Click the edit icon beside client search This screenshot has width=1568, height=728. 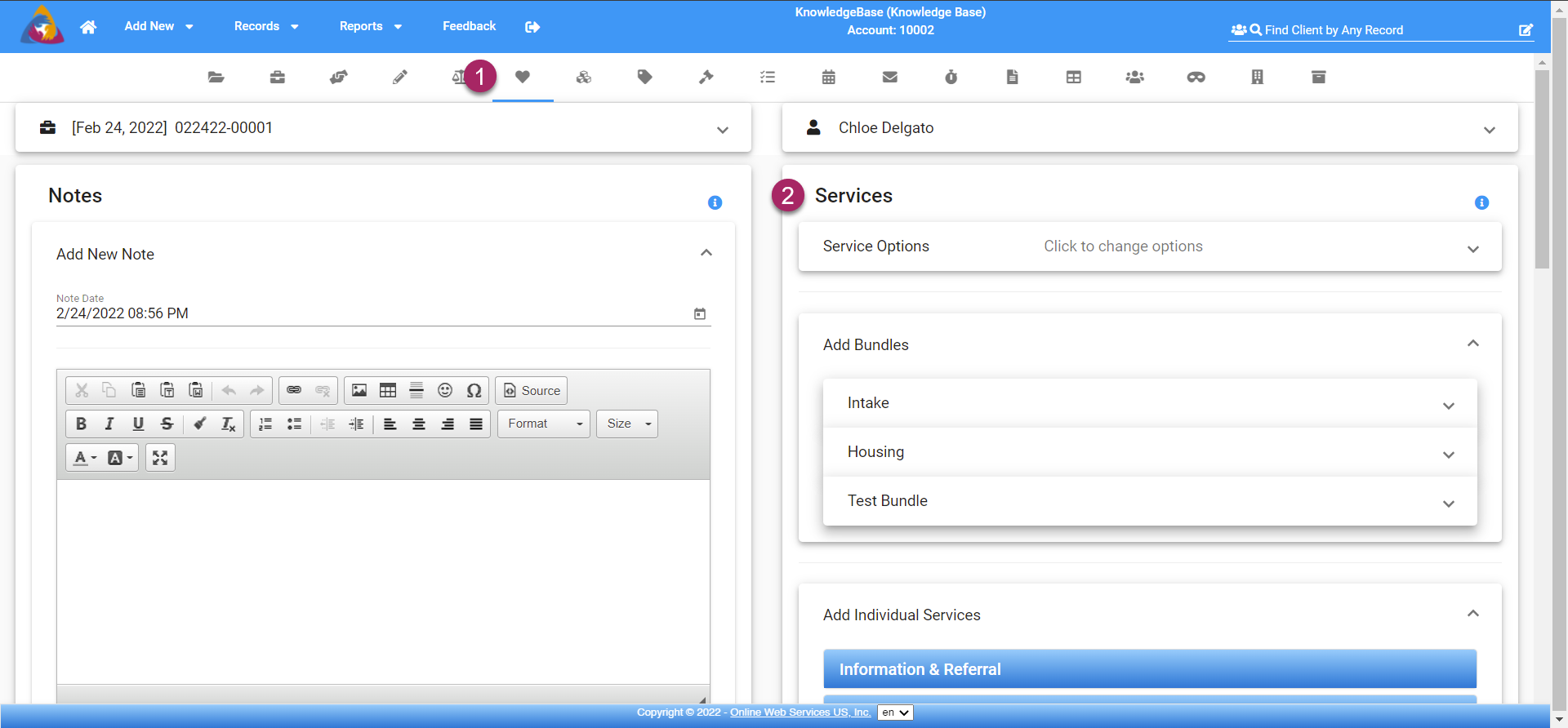point(1526,30)
